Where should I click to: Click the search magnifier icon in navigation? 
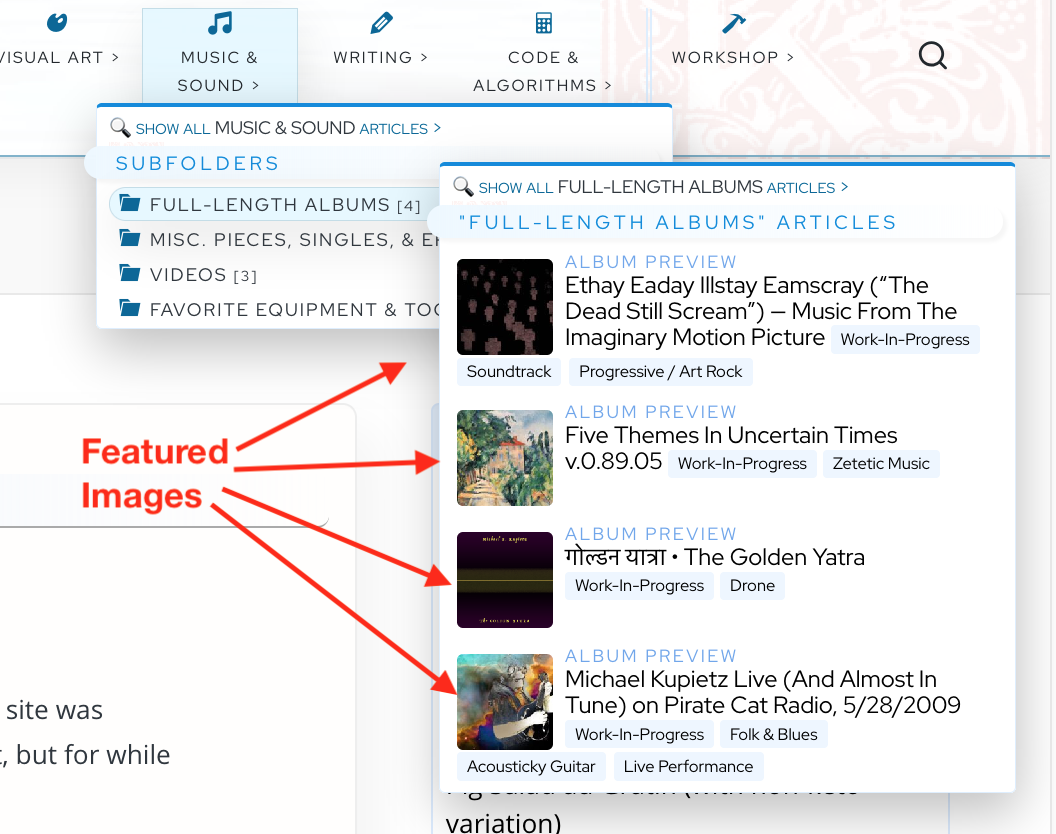click(932, 56)
